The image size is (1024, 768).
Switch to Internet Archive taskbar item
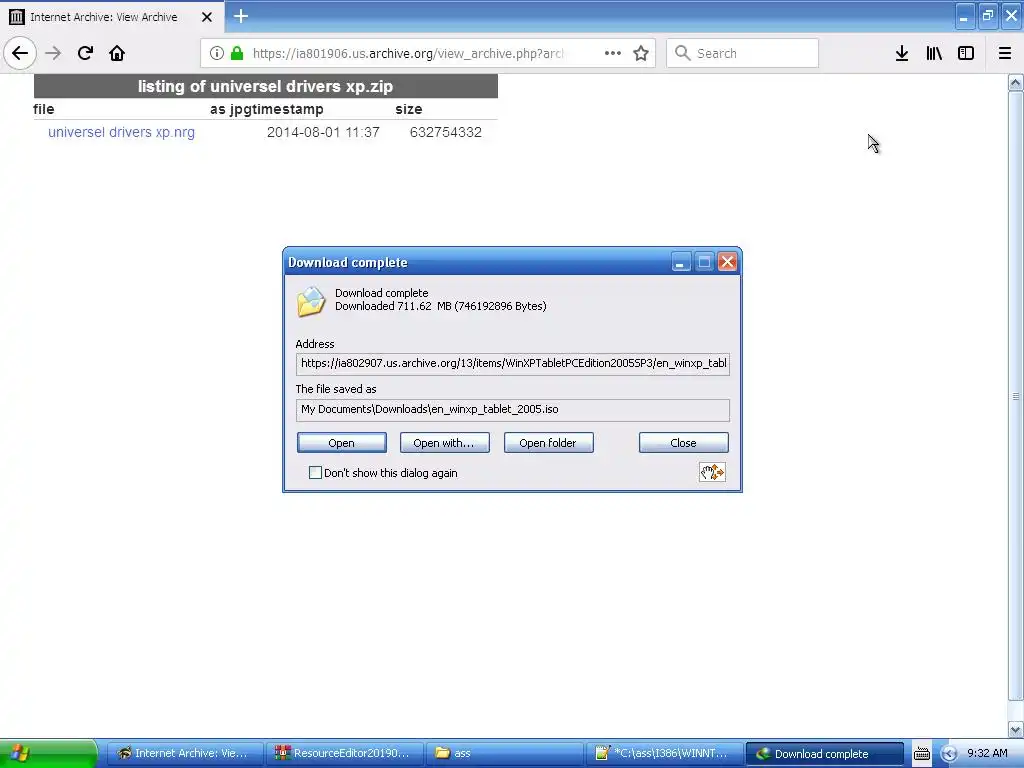point(184,754)
